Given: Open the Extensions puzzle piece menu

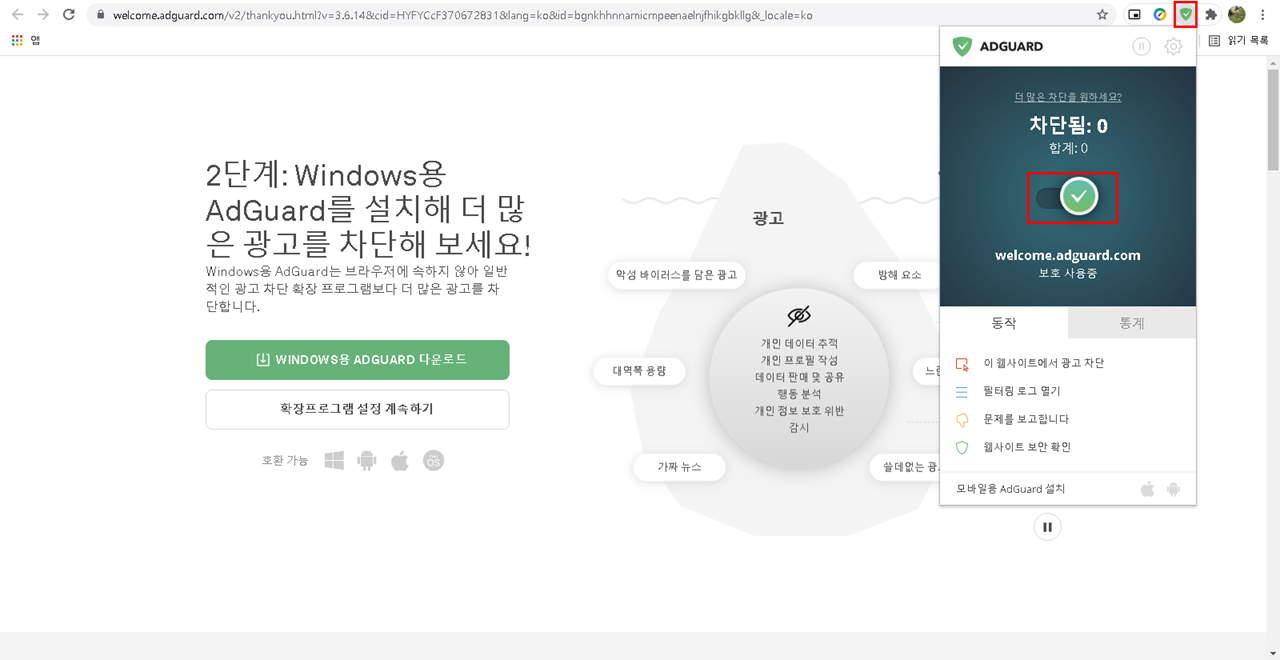Looking at the screenshot, I should click(1211, 15).
